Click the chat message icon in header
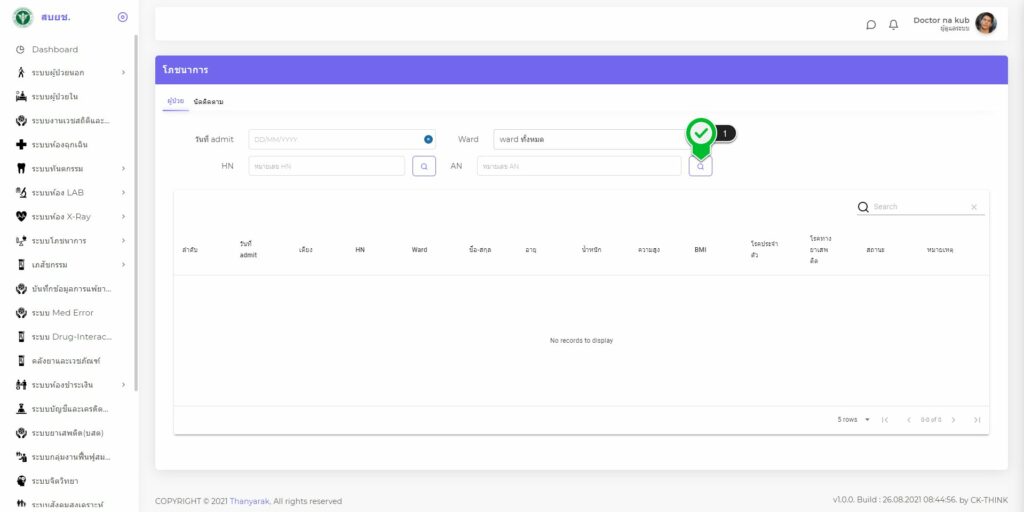1024x512 pixels. pos(871,24)
